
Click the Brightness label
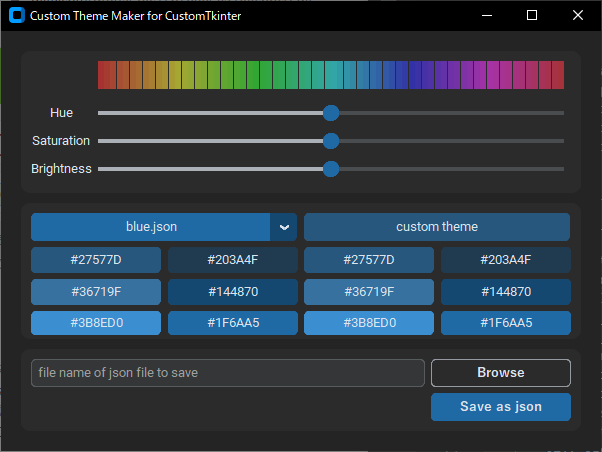point(61,169)
